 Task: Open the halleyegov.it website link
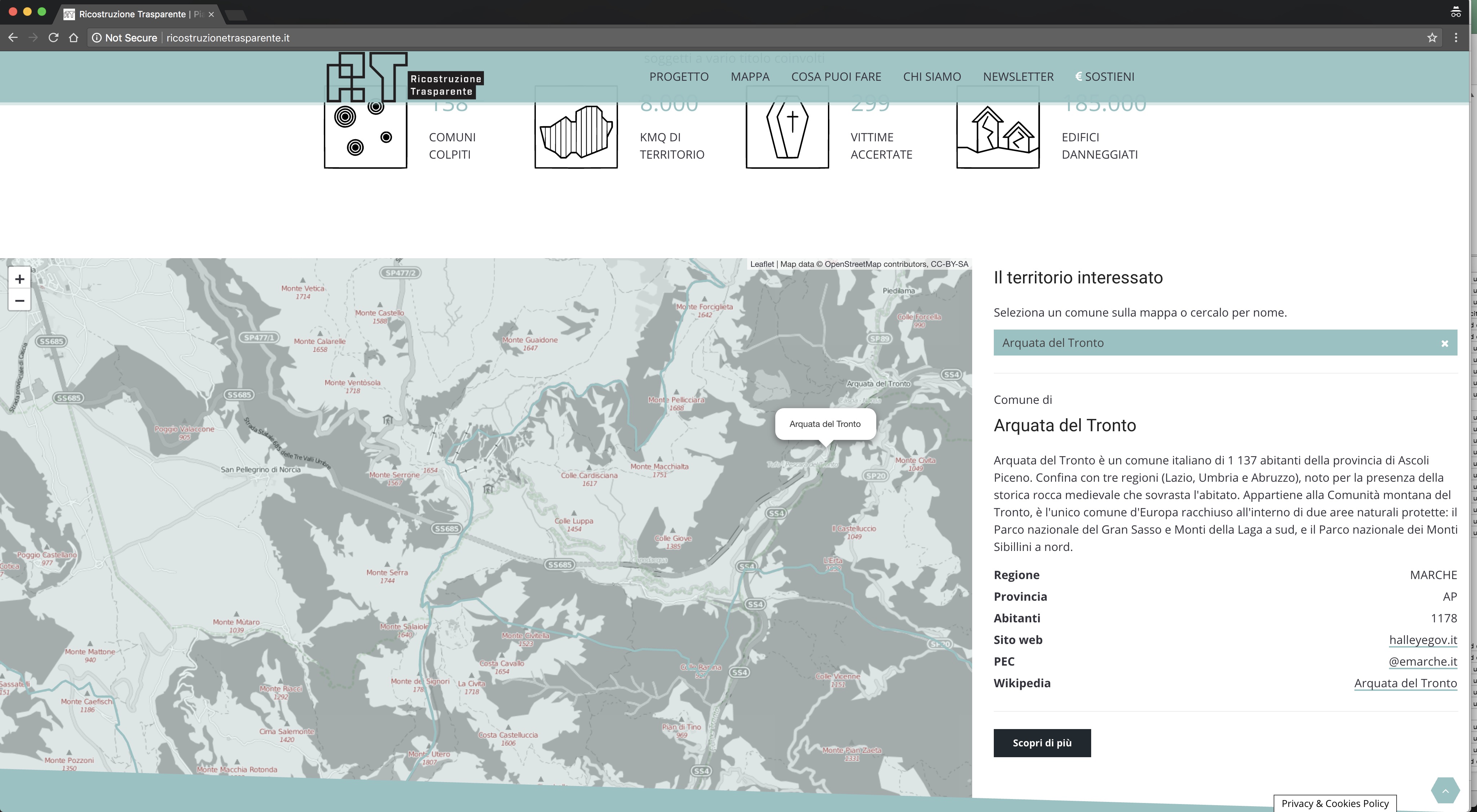coord(1424,639)
